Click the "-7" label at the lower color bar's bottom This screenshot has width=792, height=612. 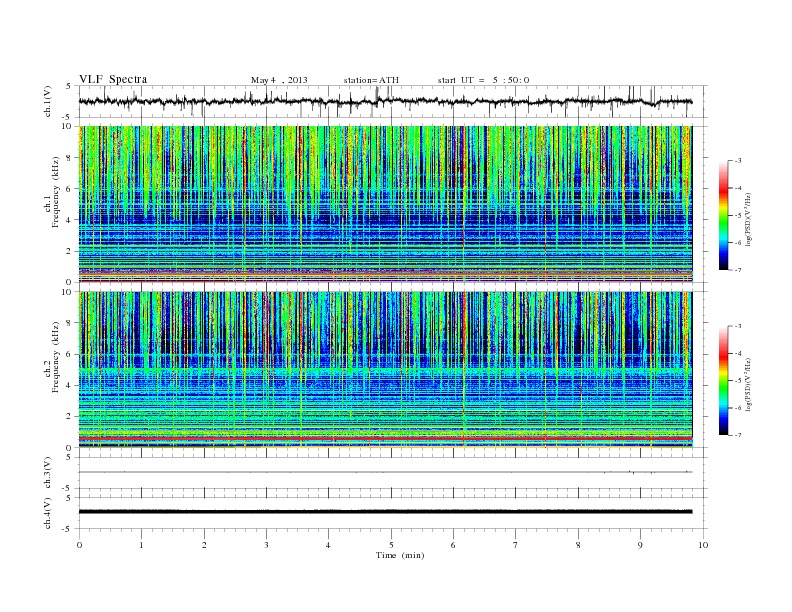(x=737, y=435)
